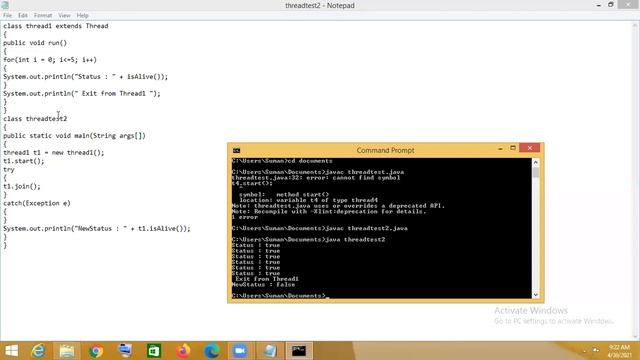
Task: Place cursor in the for loop line
Action: pyautogui.click(x=50, y=60)
